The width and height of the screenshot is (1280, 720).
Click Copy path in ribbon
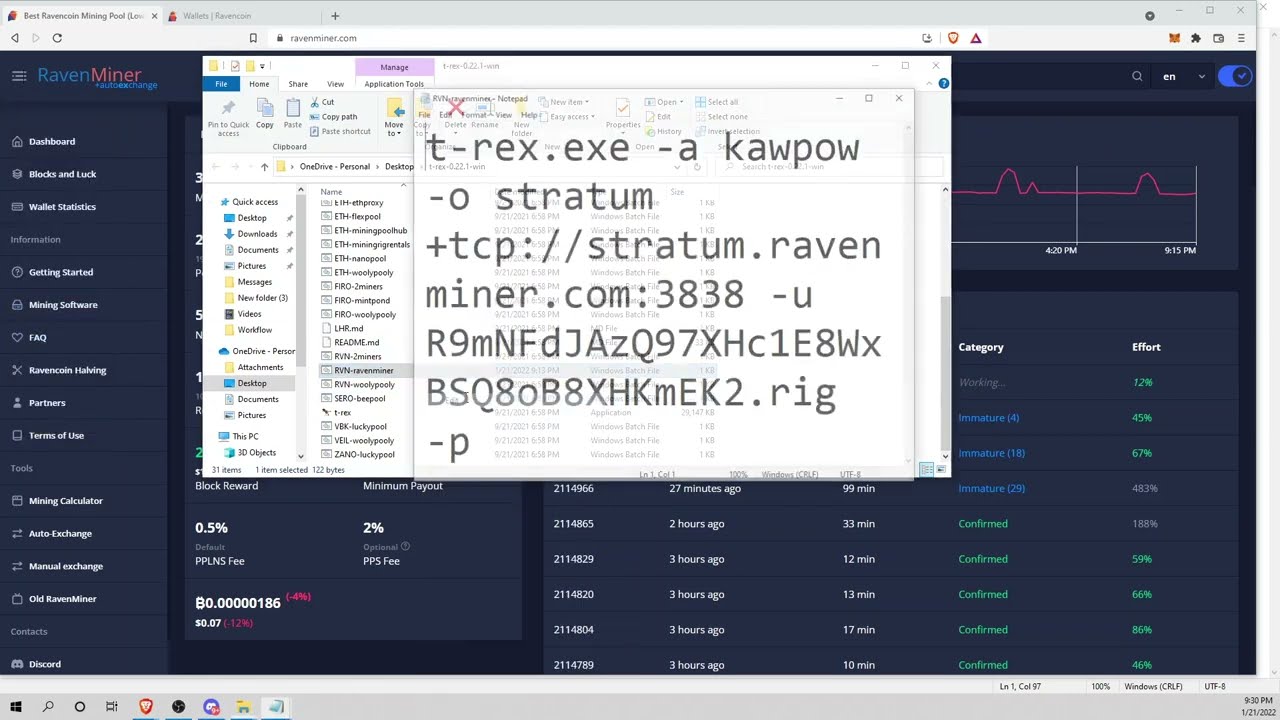[333, 117]
